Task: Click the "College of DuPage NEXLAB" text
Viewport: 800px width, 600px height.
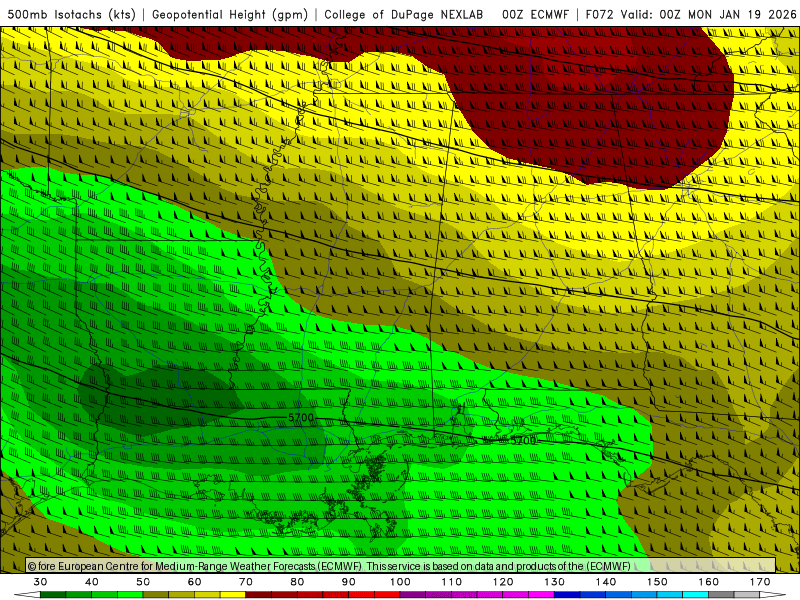Action: coord(404,15)
